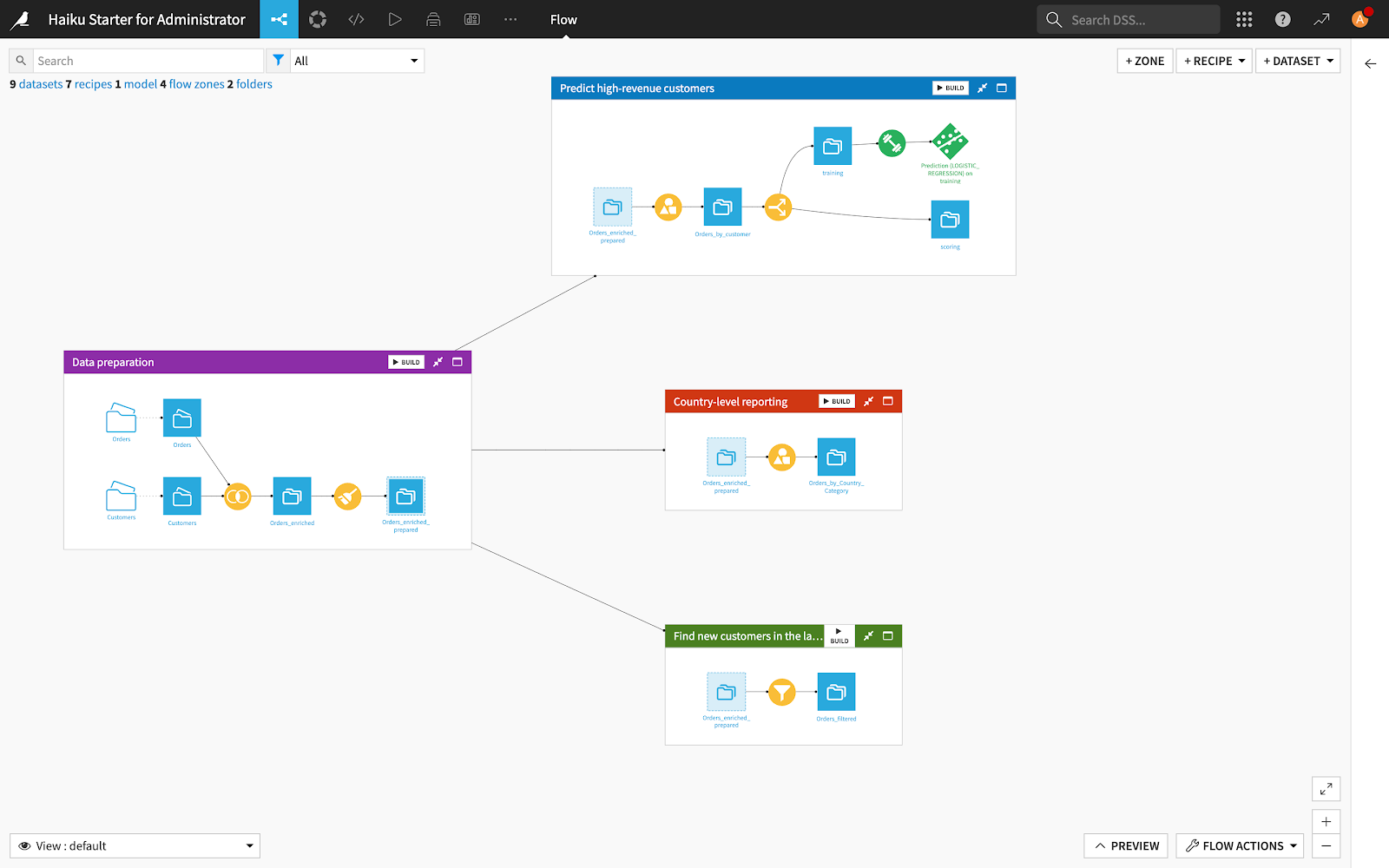Select the Orders_filtered dataset

pos(836,692)
